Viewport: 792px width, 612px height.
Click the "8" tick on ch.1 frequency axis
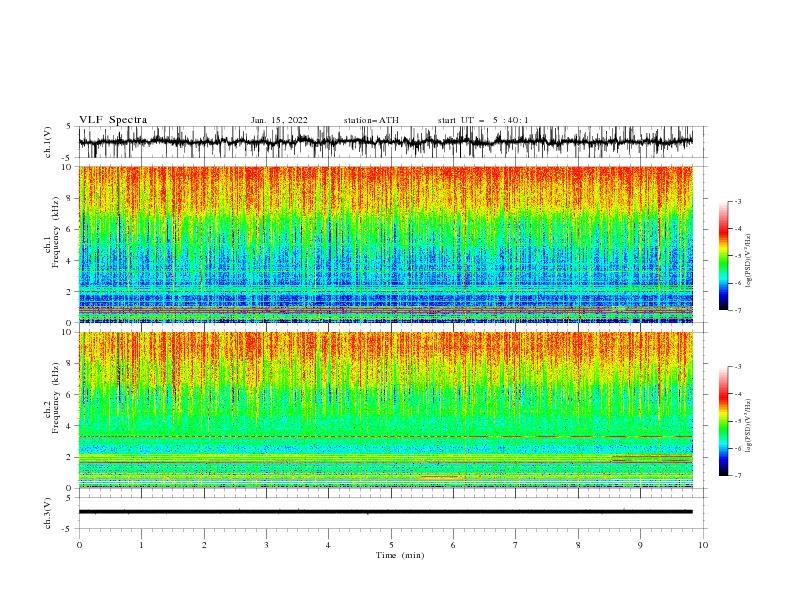(x=71, y=198)
